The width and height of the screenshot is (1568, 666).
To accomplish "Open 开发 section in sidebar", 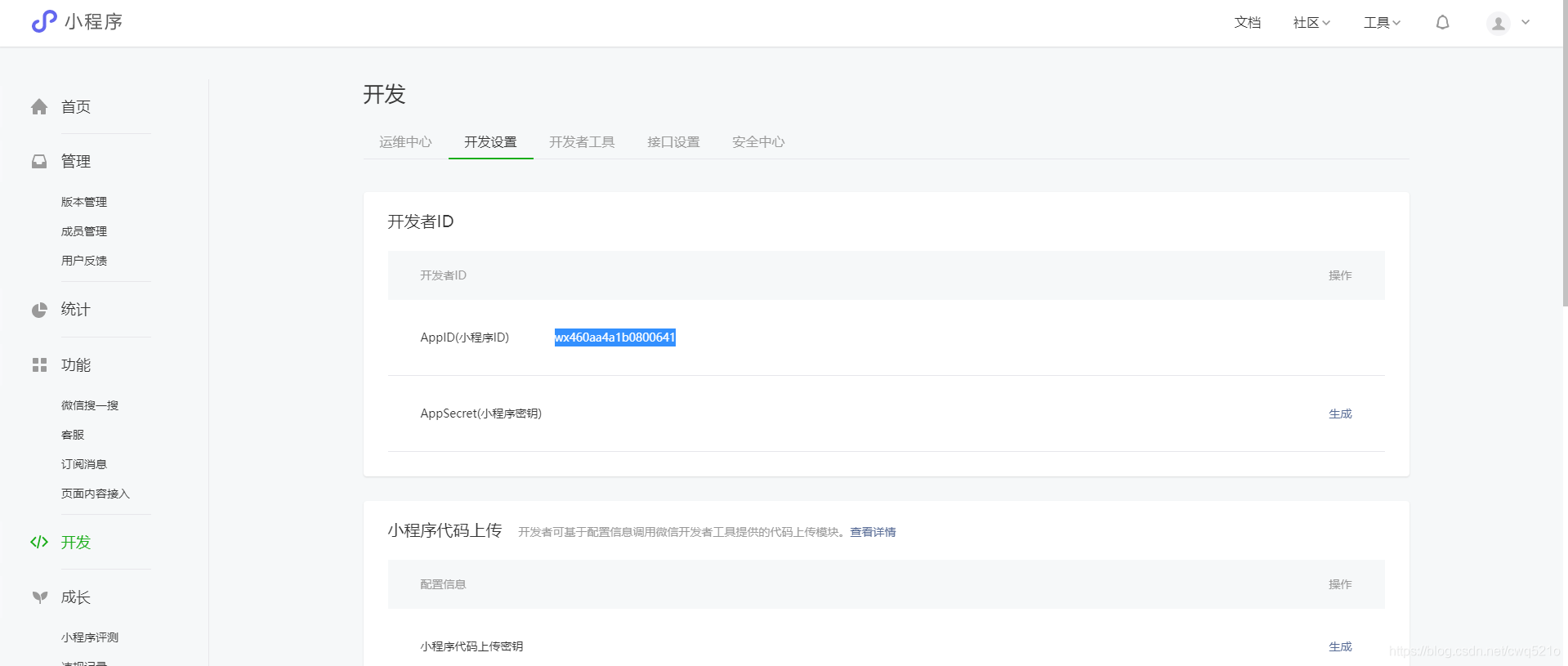I will click(x=76, y=543).
